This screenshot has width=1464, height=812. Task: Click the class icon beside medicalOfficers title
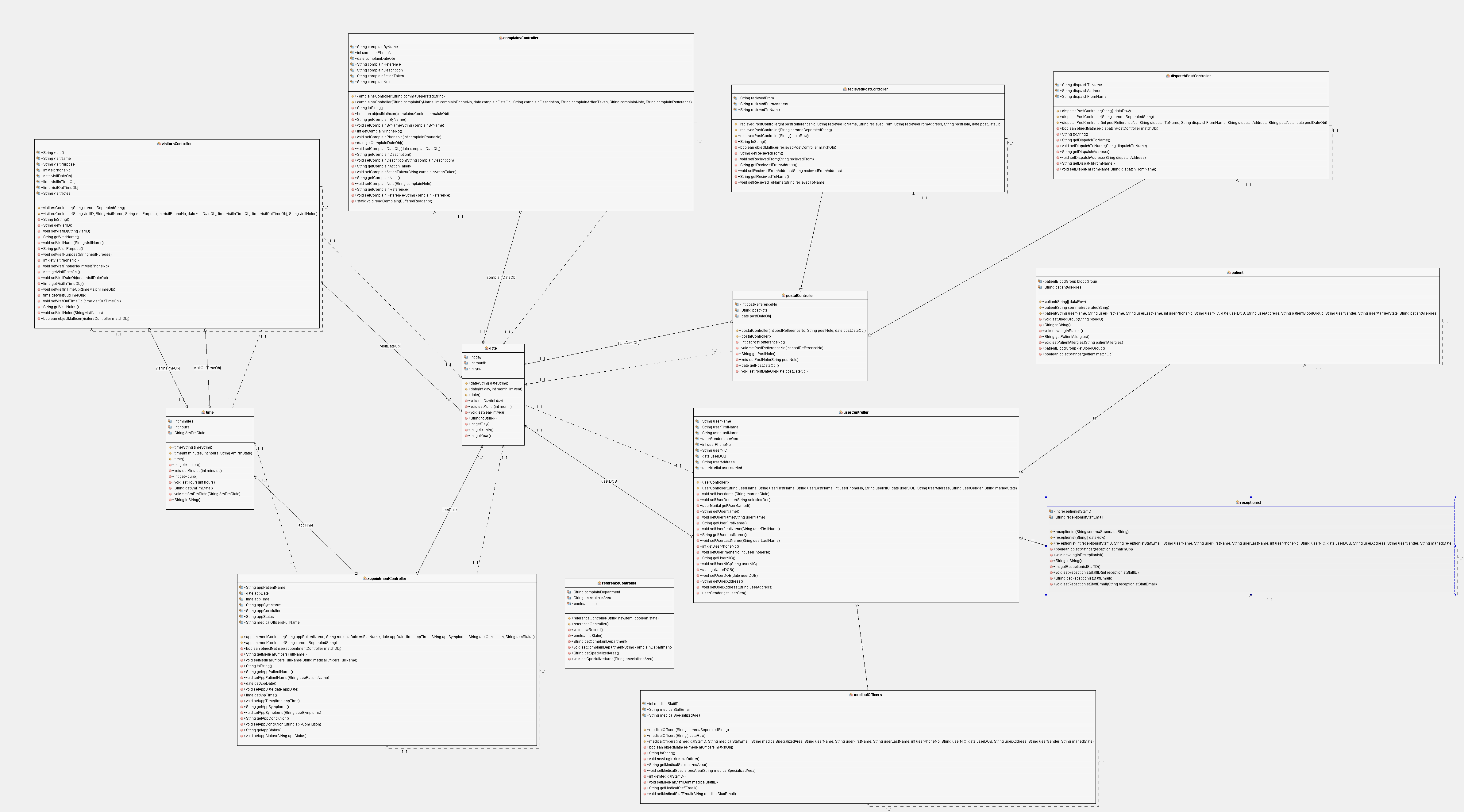[851, 695]
